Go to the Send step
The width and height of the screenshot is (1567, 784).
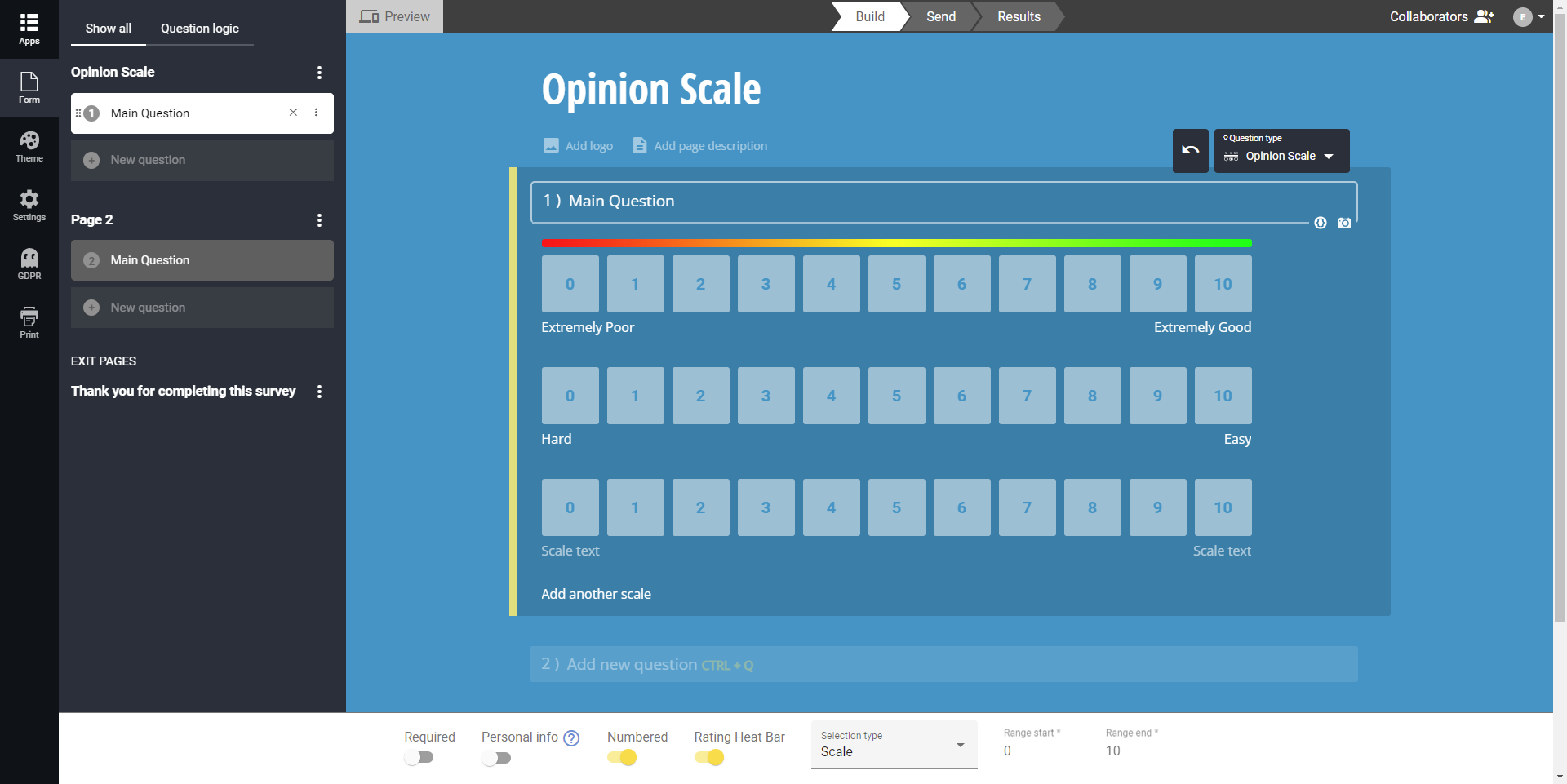[x=941, y=16]
